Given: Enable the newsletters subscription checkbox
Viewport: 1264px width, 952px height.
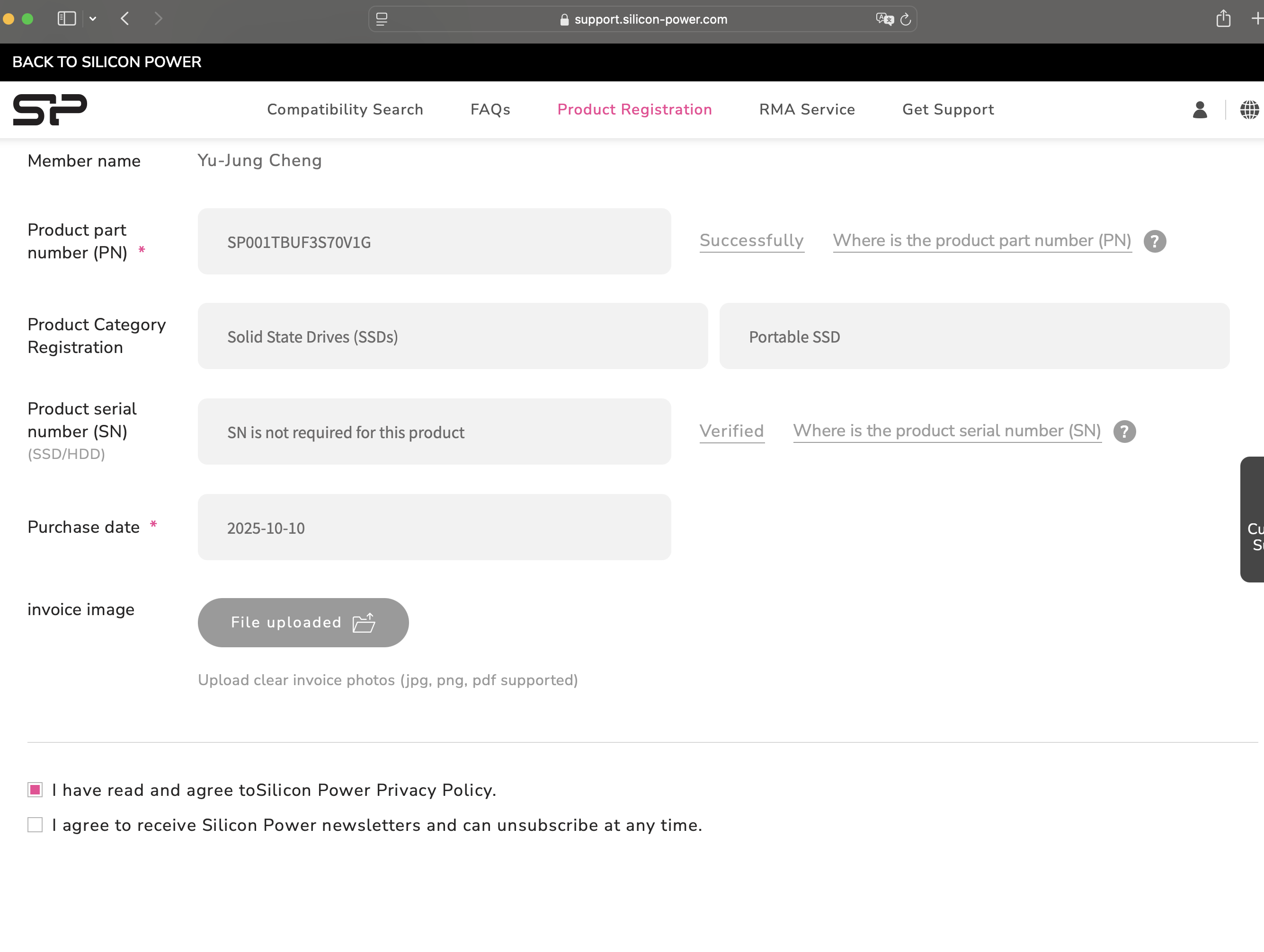Looking at the screenshot, I should pos(35,825).
